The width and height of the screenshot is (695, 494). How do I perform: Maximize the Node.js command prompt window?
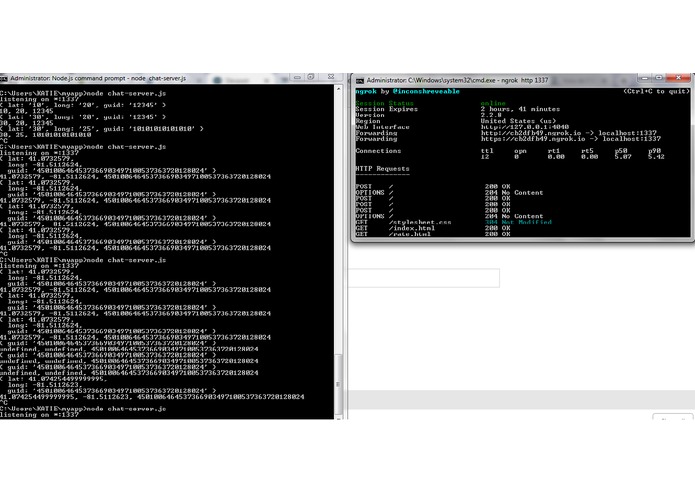[311, 77]
